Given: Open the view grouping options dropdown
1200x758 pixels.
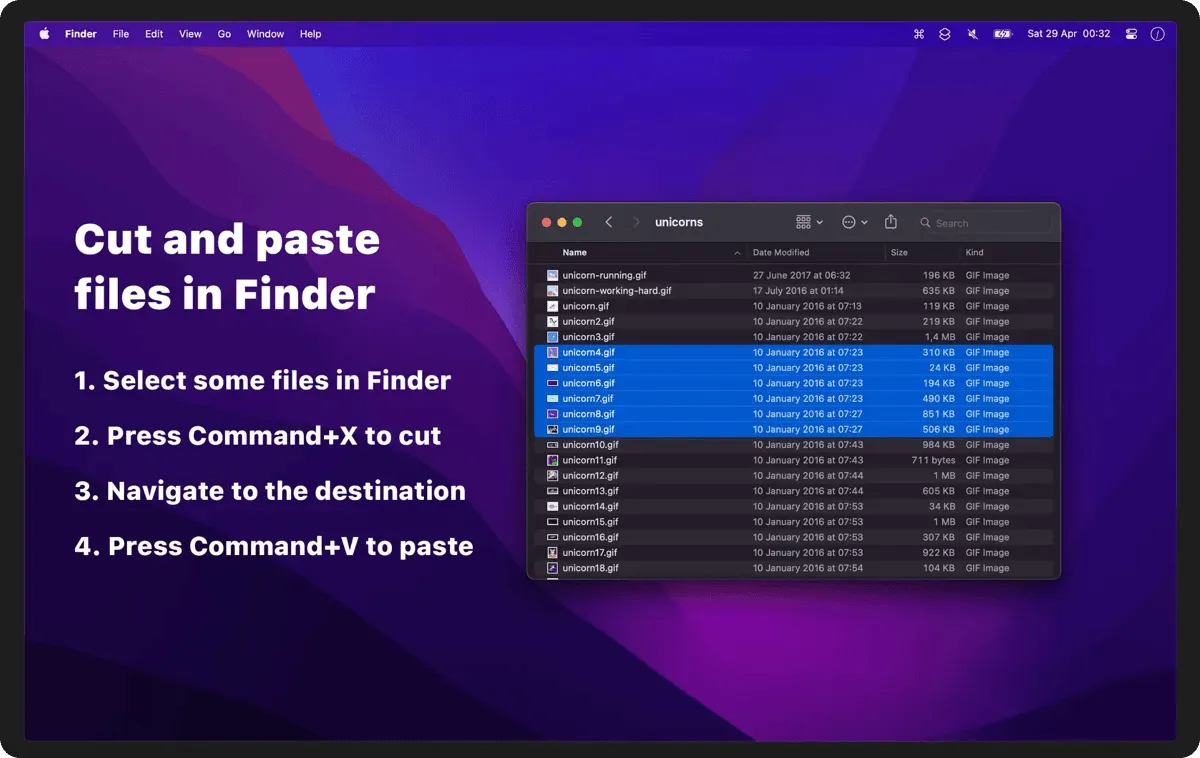Looking at the screenshot, I should coord(809,222).
